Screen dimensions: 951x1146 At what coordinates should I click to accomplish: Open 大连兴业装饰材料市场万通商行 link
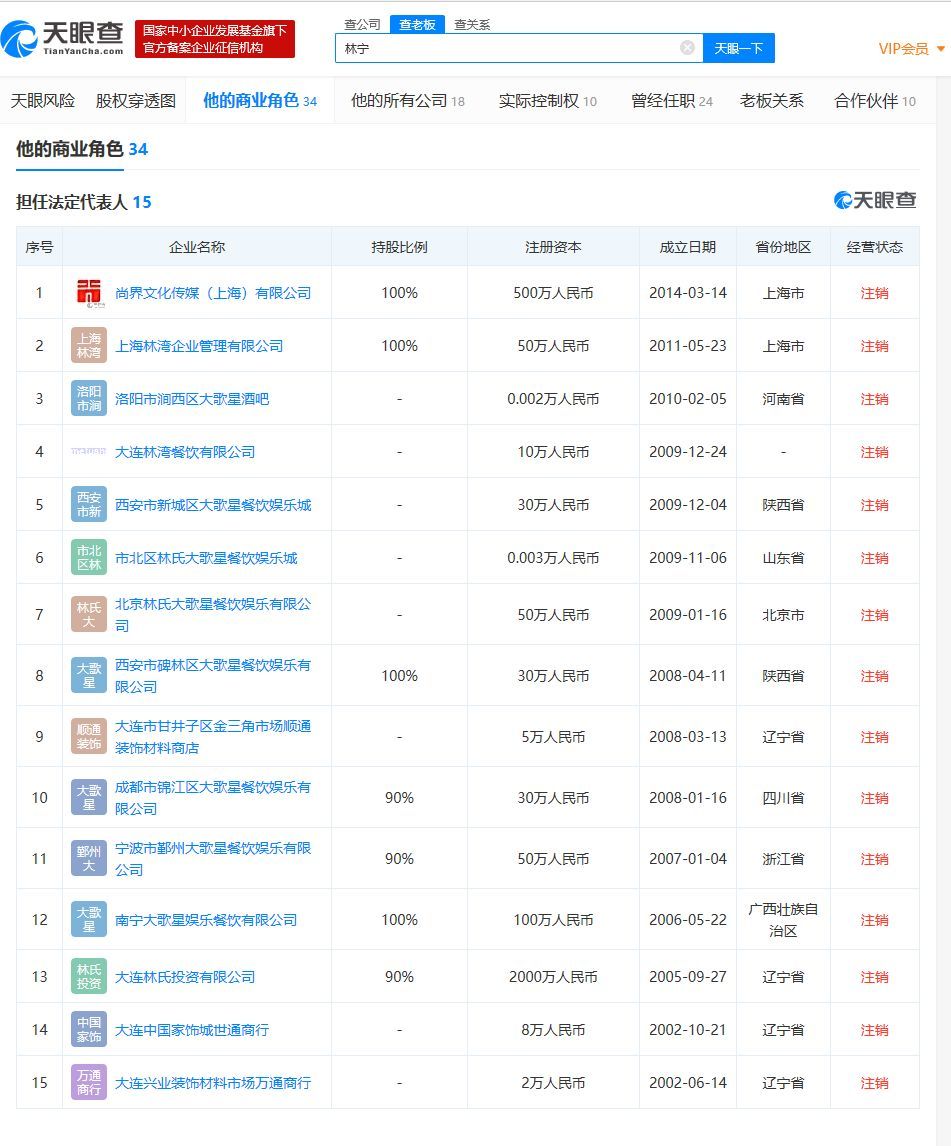pyautogui.click(x=213, y=1082)
